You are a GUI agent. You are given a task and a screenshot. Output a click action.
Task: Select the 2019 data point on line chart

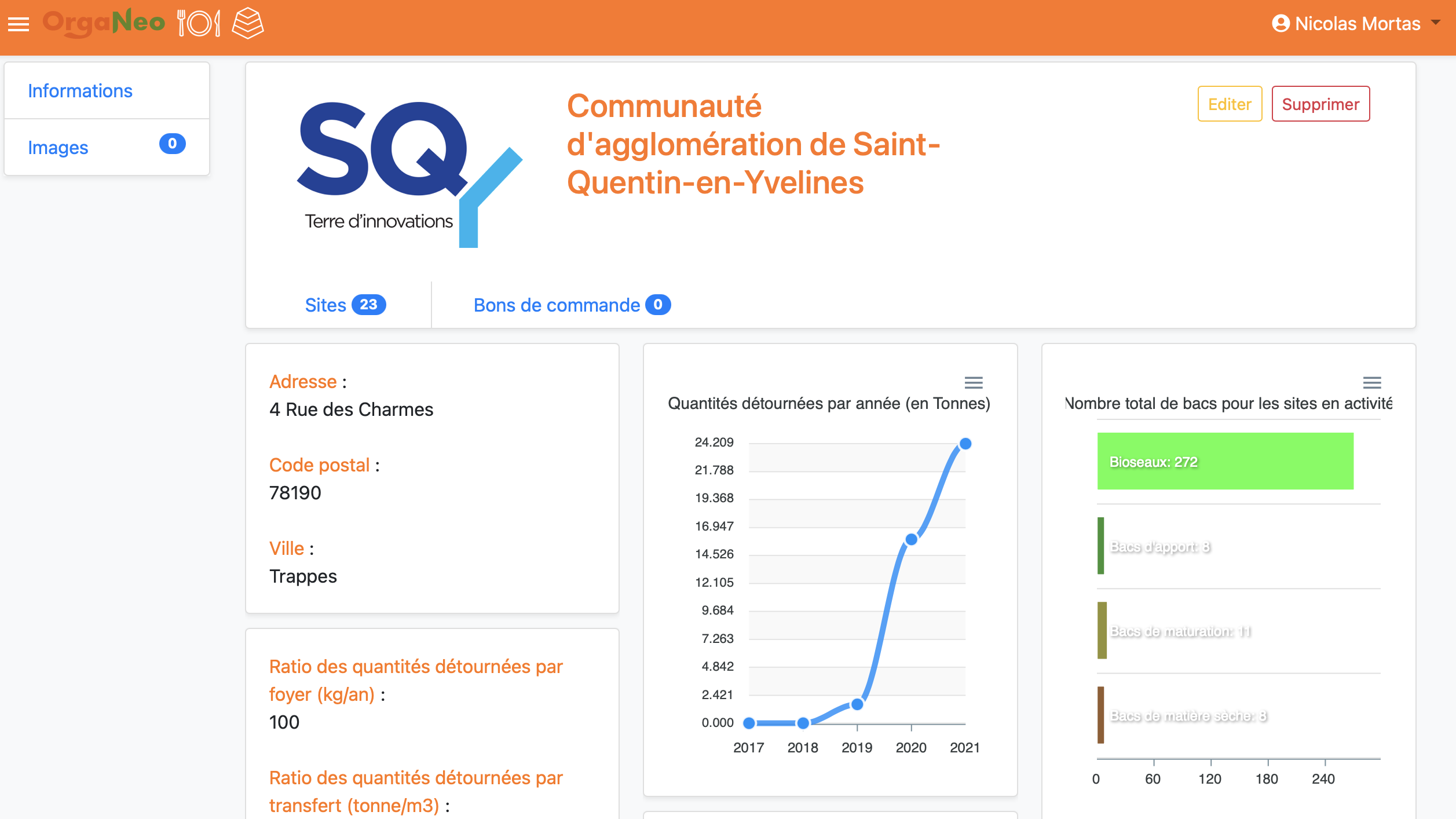[857, 704]
